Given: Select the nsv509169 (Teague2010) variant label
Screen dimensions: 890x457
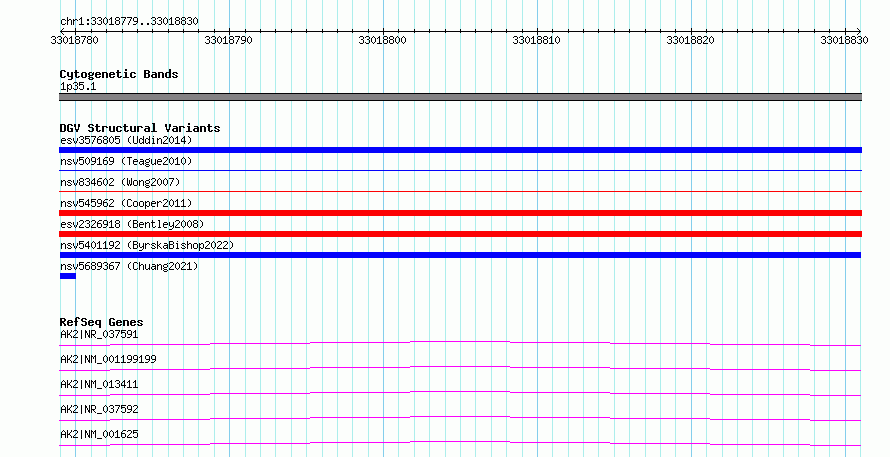Looking at the screenshot, I should click(126, 161).
